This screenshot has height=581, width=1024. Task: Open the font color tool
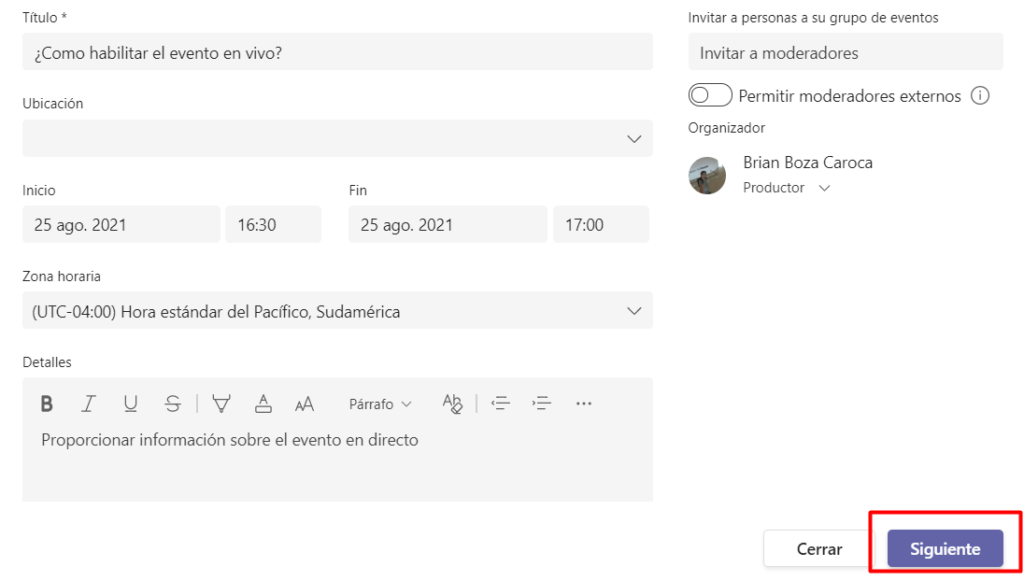[x=263, y=404]
